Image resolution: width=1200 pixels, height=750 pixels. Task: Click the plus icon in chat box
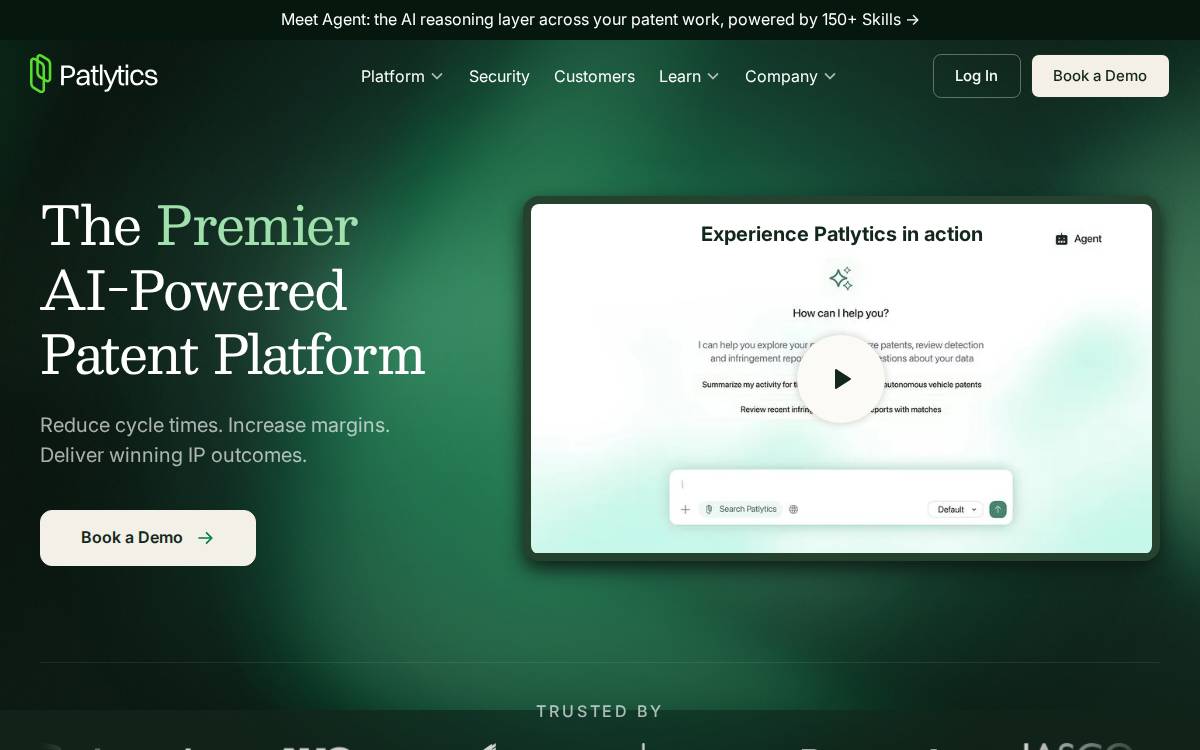coord(685,509)
